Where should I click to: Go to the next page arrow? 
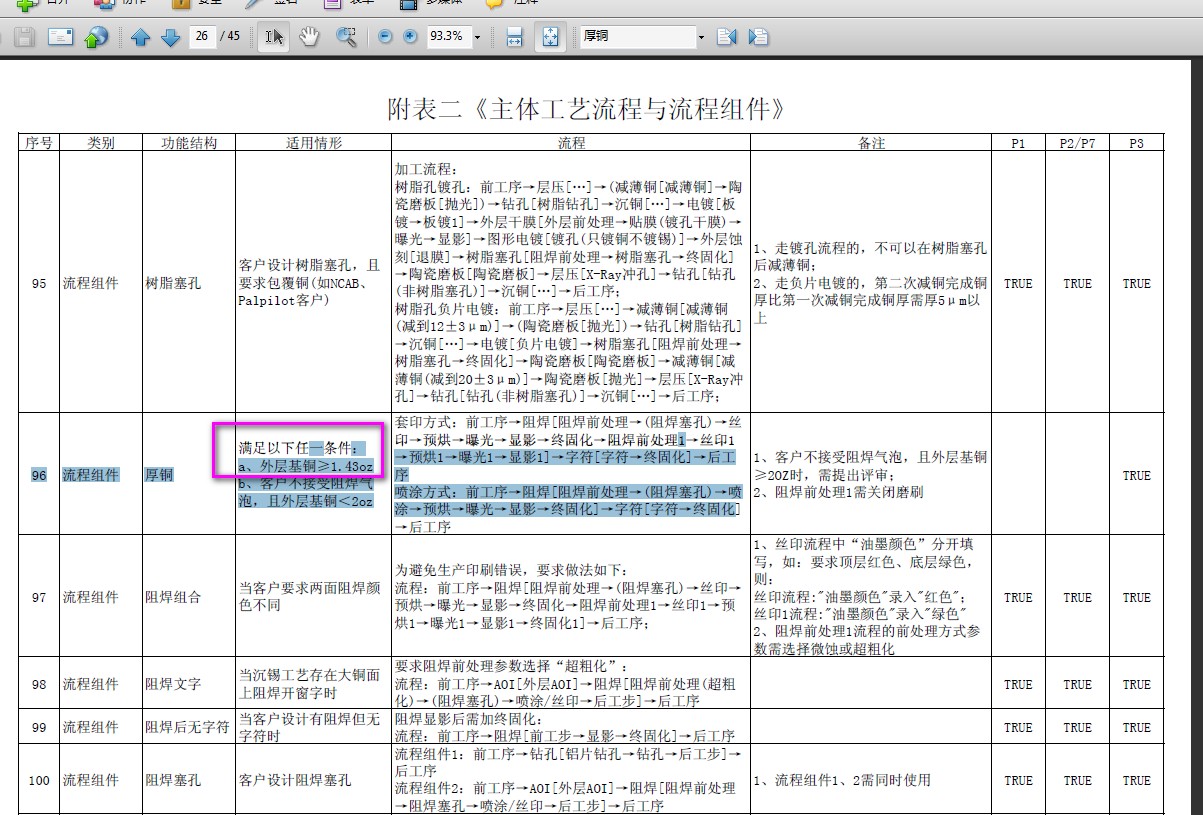[170, 37]
